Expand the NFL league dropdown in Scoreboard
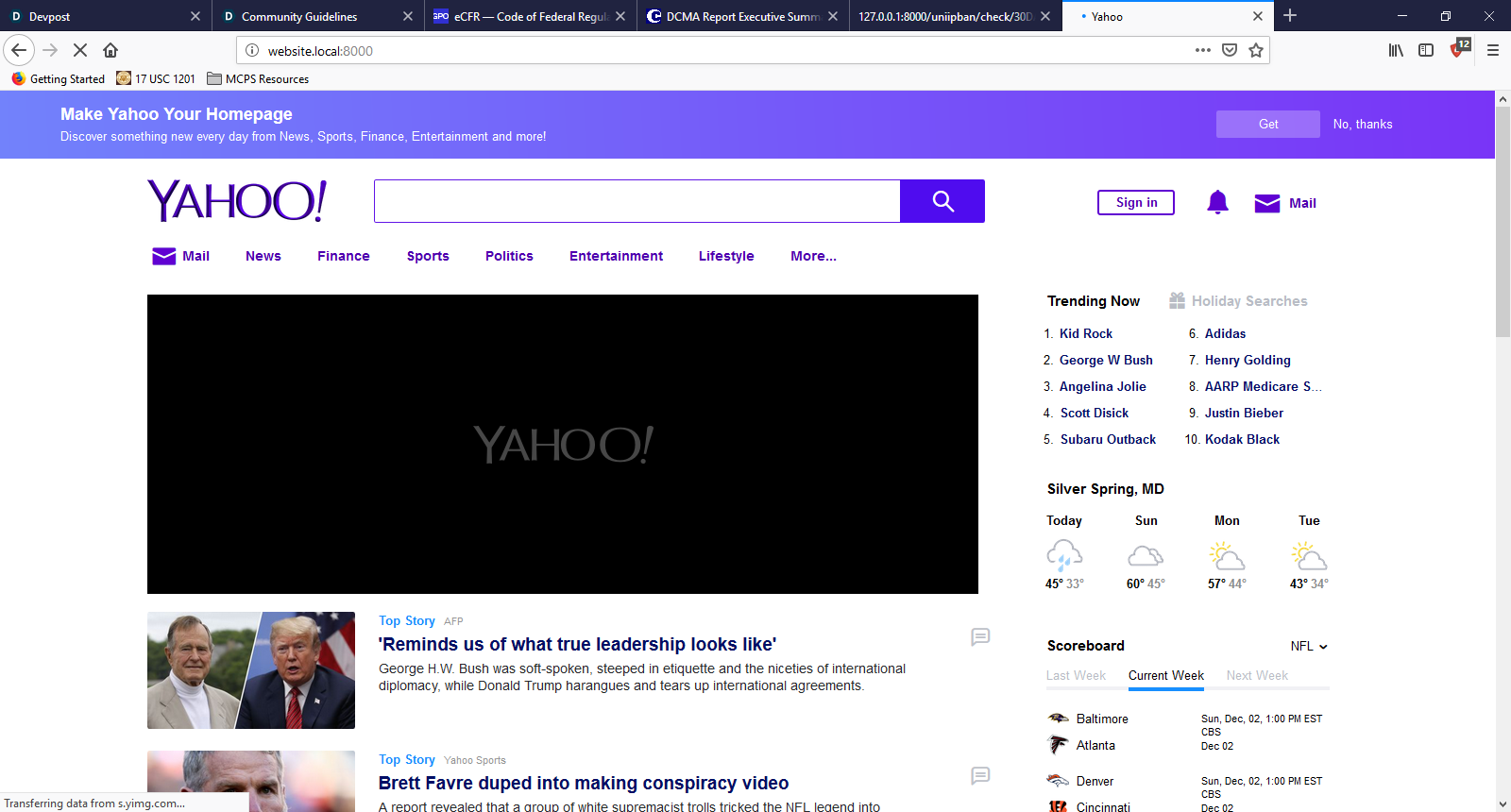This screenshot has width=1511, height=812. [1309, 646]
